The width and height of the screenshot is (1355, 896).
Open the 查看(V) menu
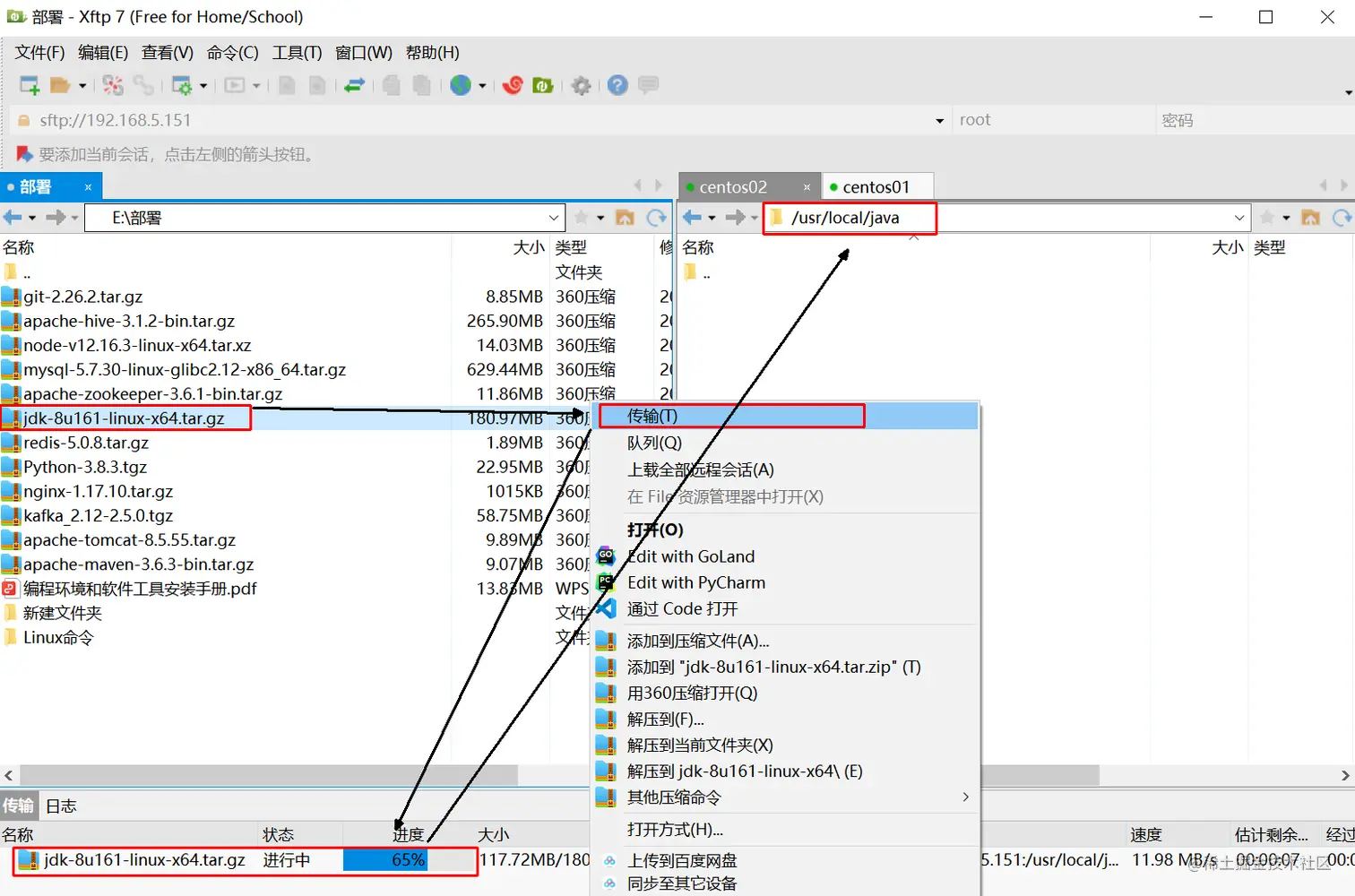168,53
